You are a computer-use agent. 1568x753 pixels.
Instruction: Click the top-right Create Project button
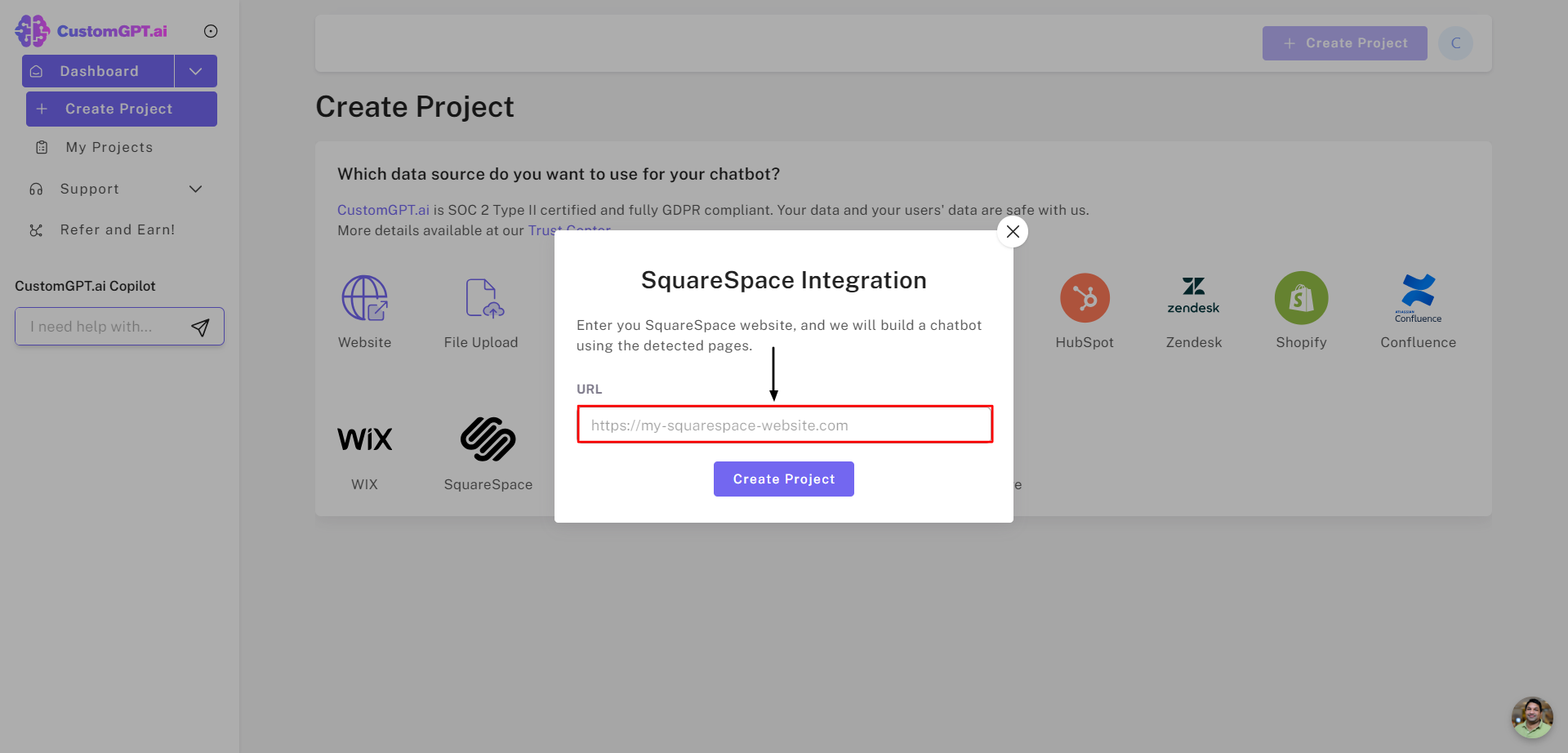(x=1345, y=43)
